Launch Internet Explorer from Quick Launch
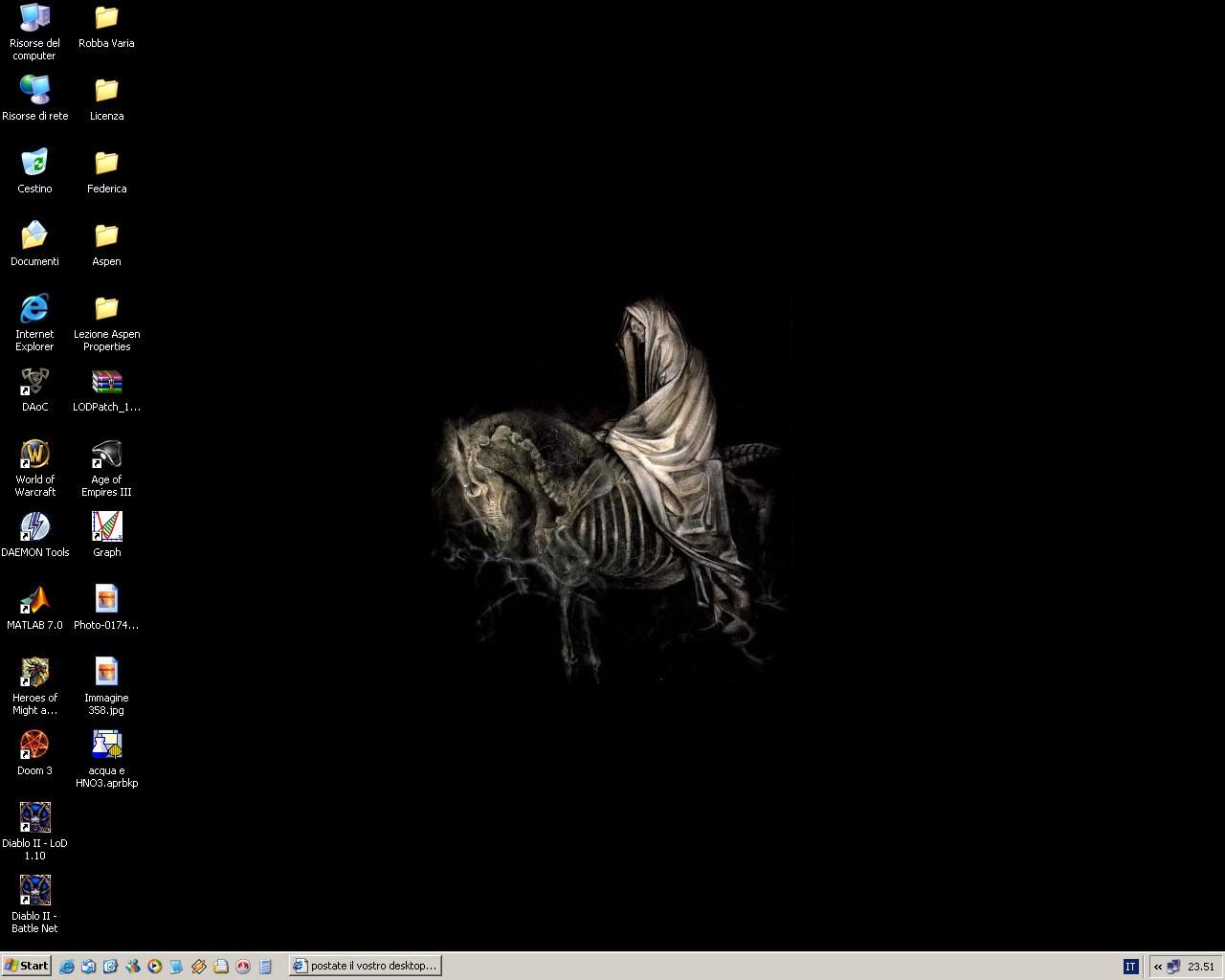The width and height of the screenshot is (1225, 980). click(x=66, y=967)
